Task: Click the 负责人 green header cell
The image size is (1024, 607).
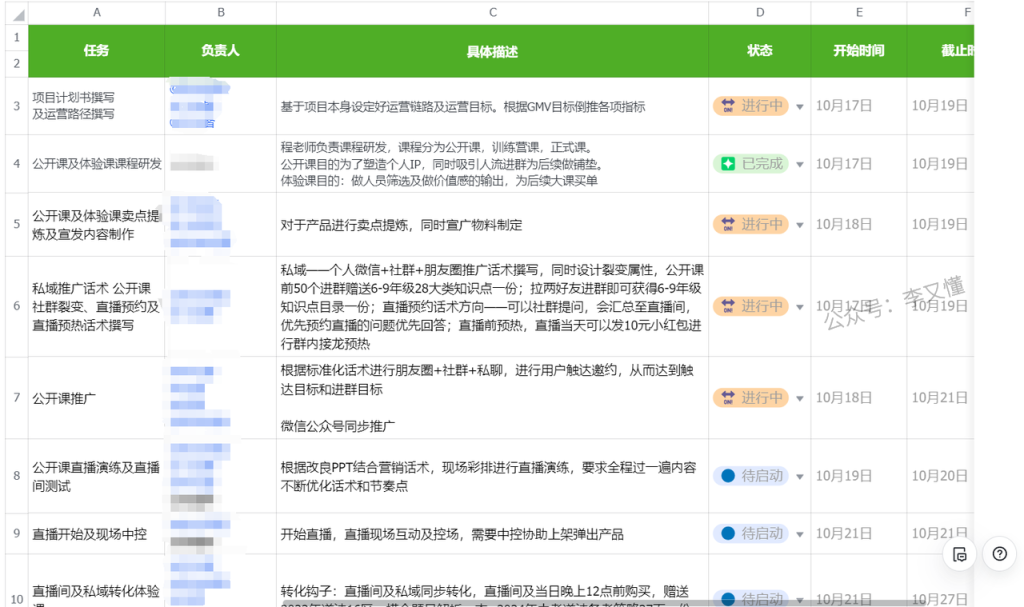Action: coord(220,50)
